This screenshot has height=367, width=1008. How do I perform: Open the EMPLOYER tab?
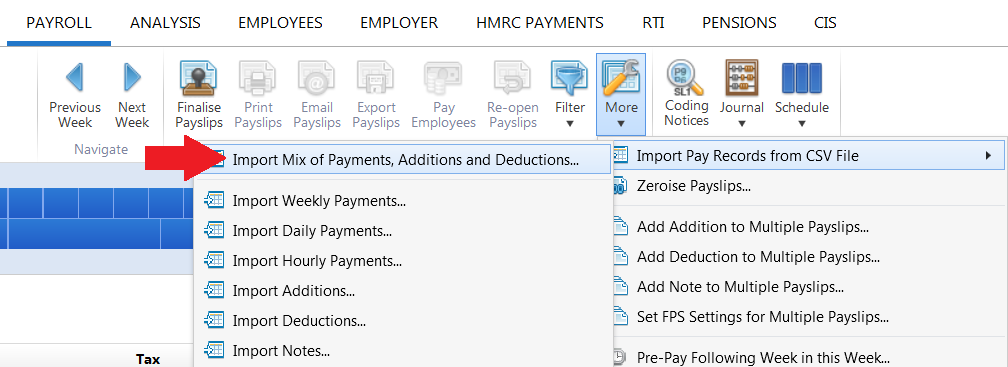(x=399, y=23)
